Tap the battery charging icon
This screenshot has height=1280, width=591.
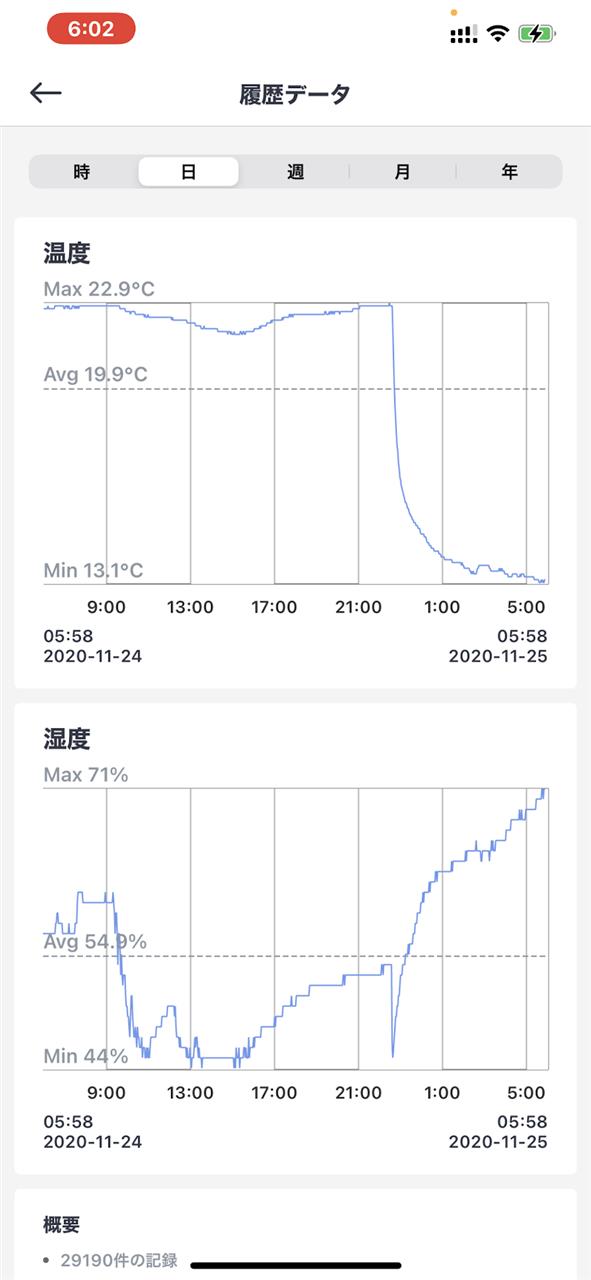536,33
